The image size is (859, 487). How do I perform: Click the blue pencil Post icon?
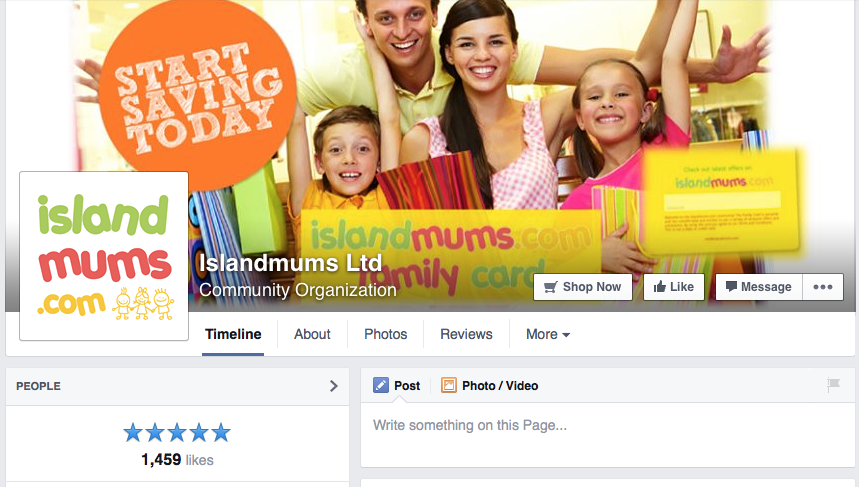tap(381, 385)
